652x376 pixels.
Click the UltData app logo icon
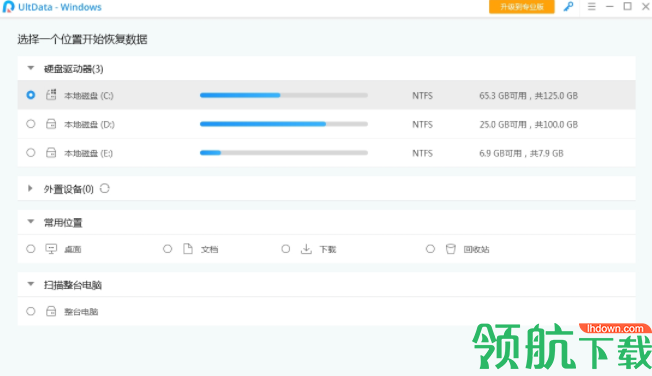(8, 7)
